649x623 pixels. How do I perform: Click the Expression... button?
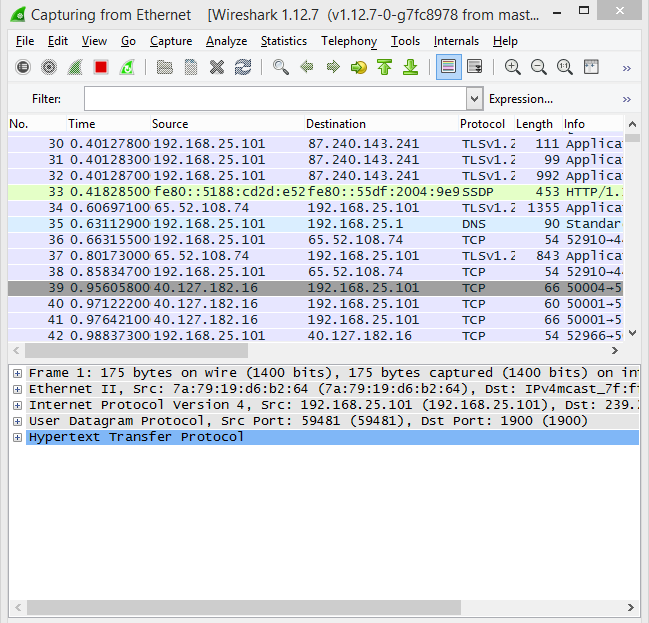521,99
